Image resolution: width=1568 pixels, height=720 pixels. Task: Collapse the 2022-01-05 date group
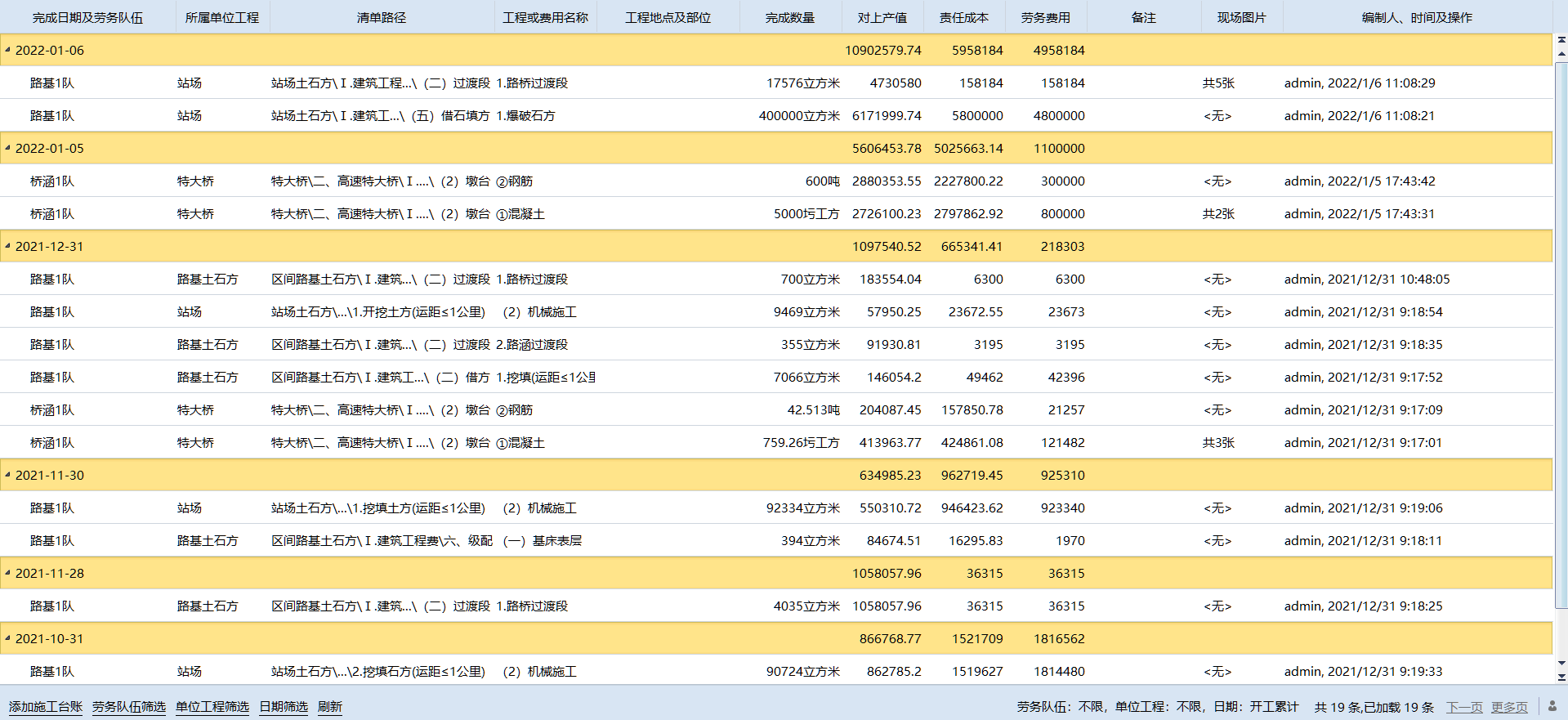pos(7,148)
